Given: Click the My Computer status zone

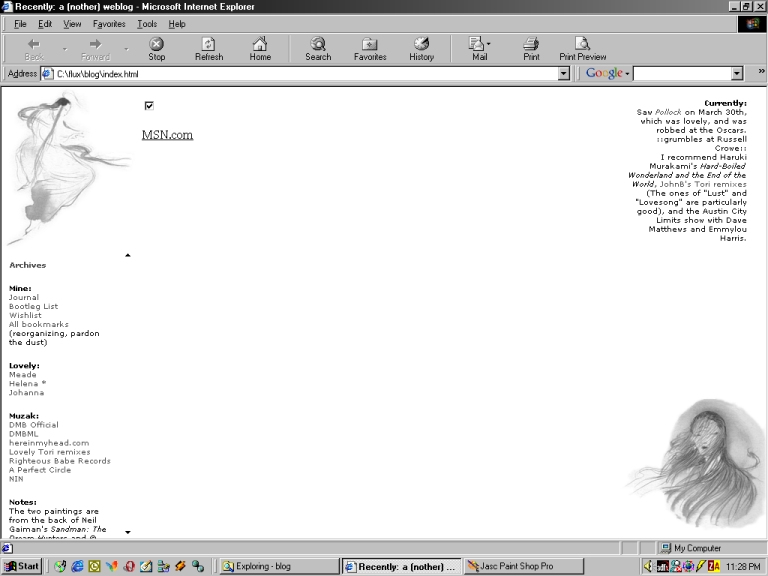Looking at the screenshot, I should 711,548.
